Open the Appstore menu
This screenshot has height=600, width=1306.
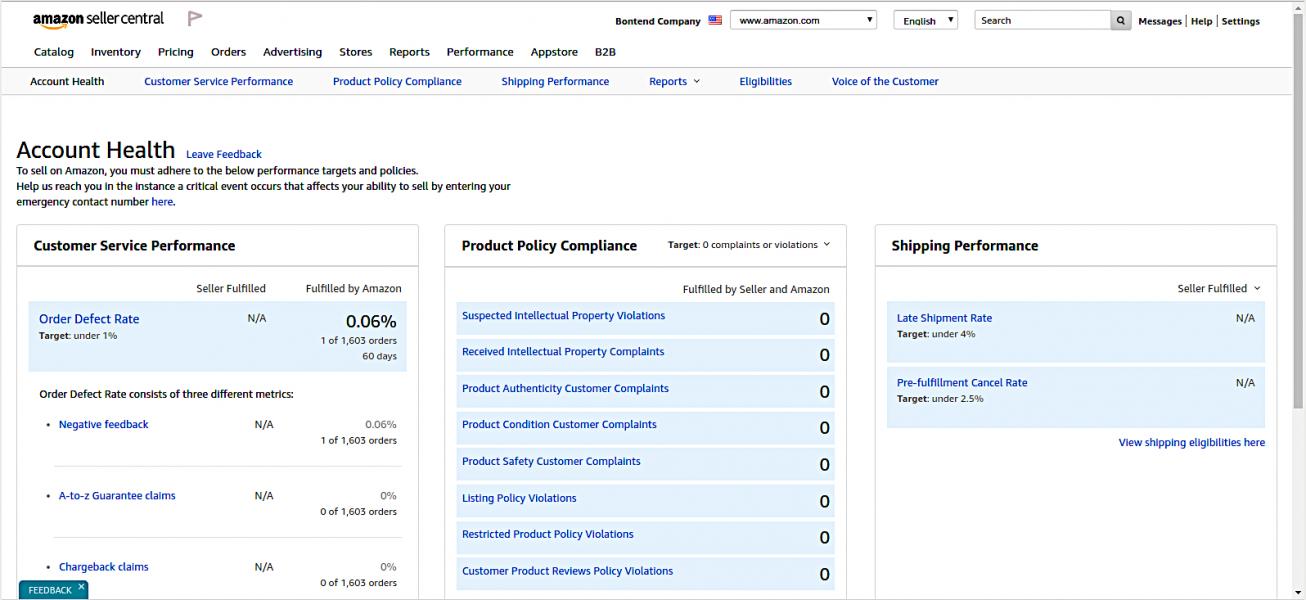[554, 52]
